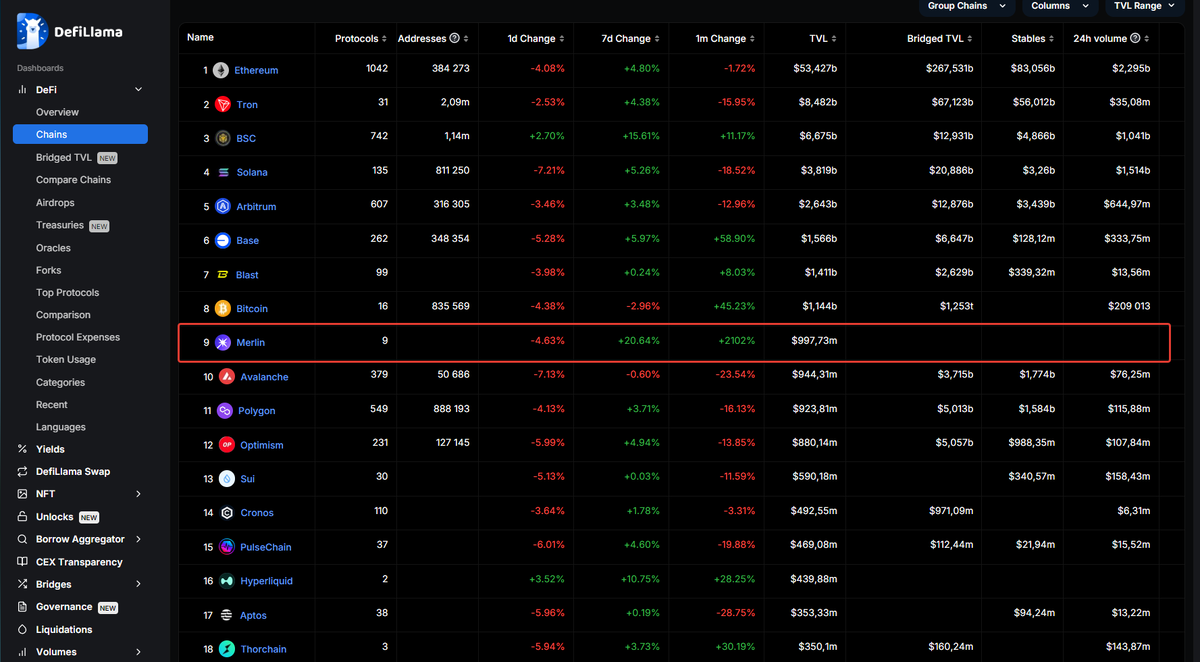Viewport: 1200px width, 662px height.
Task: Expand the NFT sidebar section
Action: pyautogui.click(x=138, y=494)
